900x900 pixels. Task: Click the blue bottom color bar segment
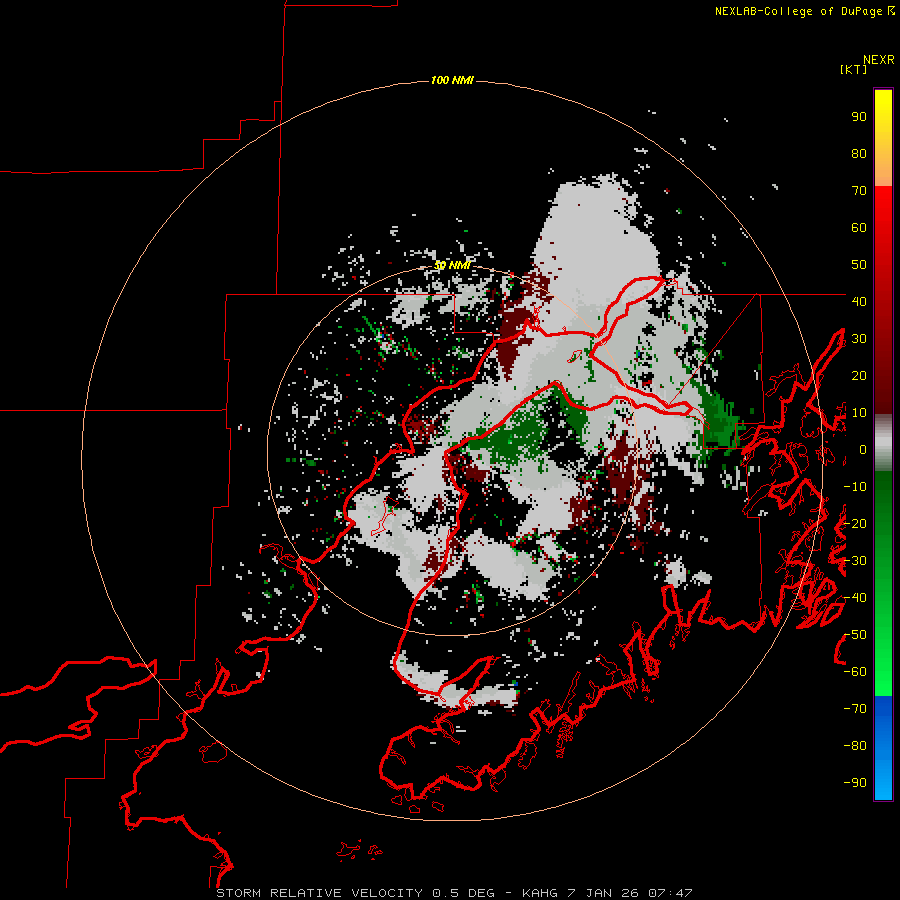[x=883, y=747]
